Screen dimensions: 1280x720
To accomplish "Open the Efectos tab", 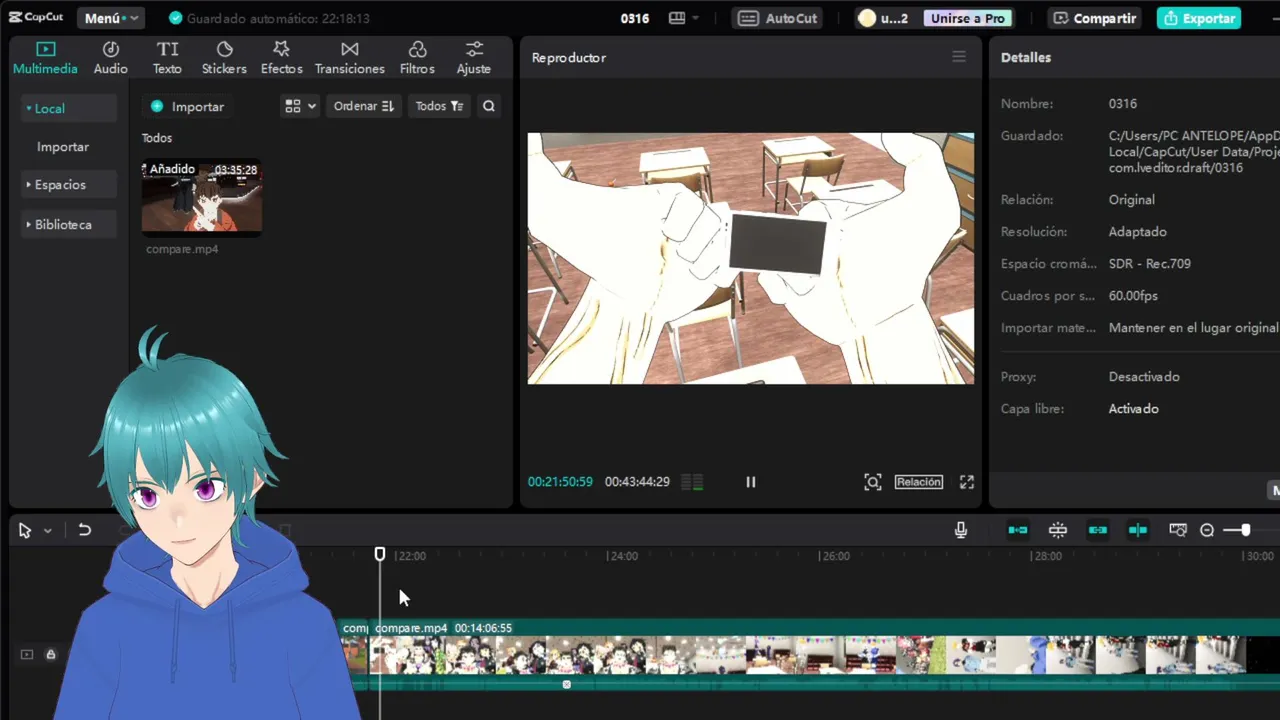I will (x=281, y=58).
